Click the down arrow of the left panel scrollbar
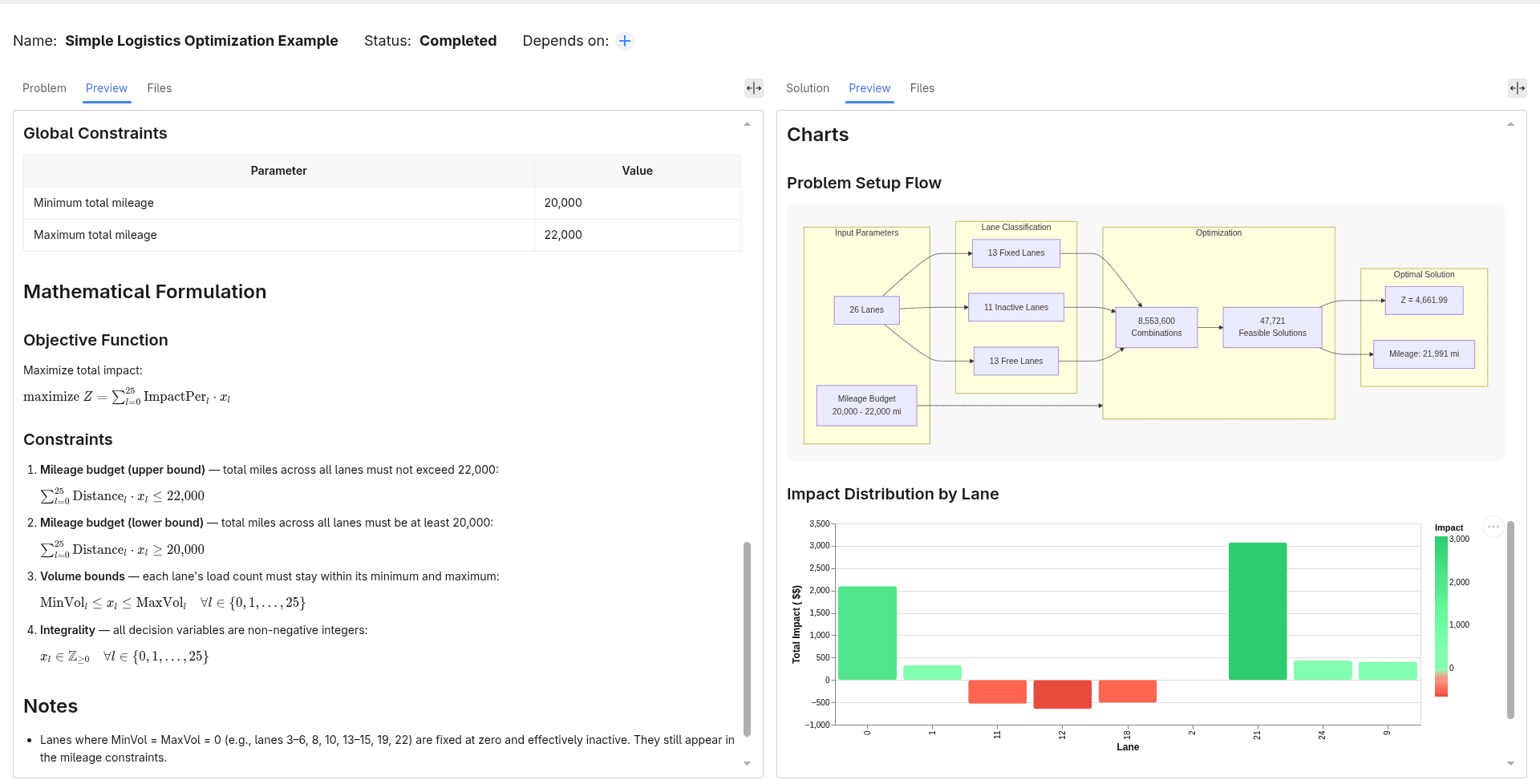The height and width of the screenshot is (784, 1540). 747,764
